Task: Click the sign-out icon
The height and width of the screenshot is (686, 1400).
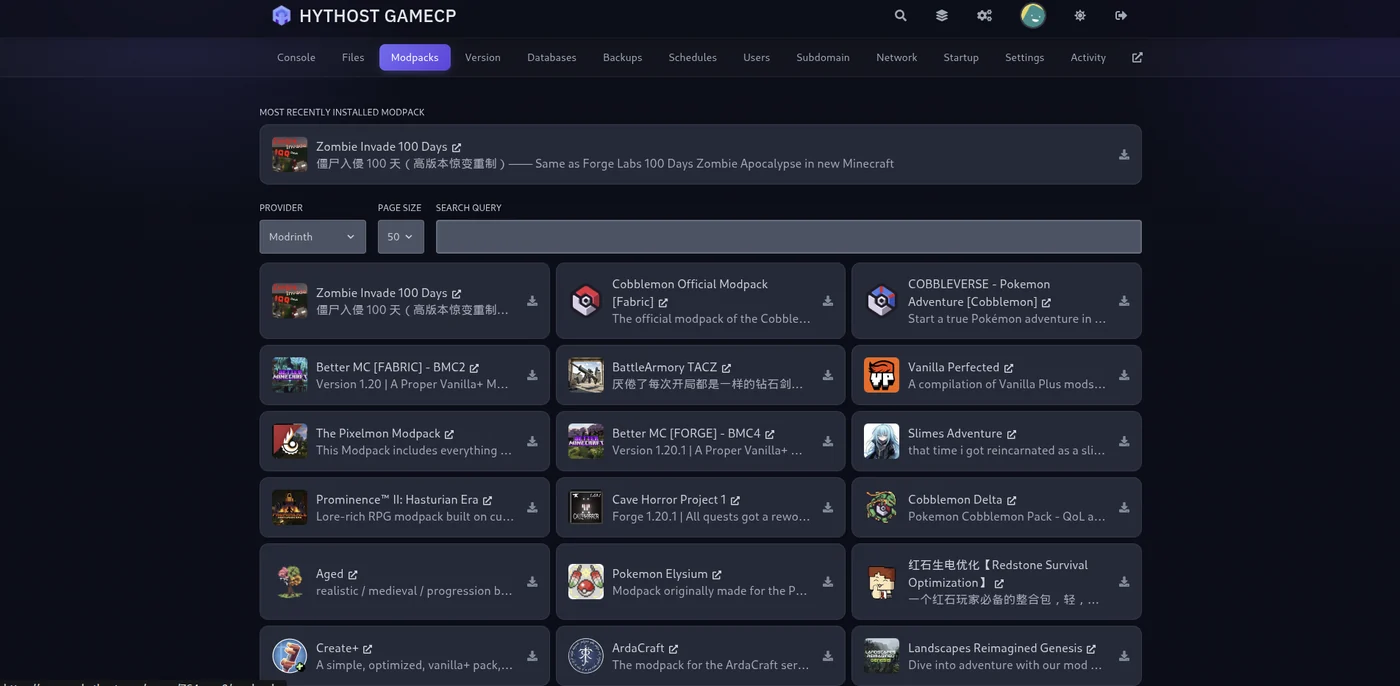Action: pos(1121,16)
